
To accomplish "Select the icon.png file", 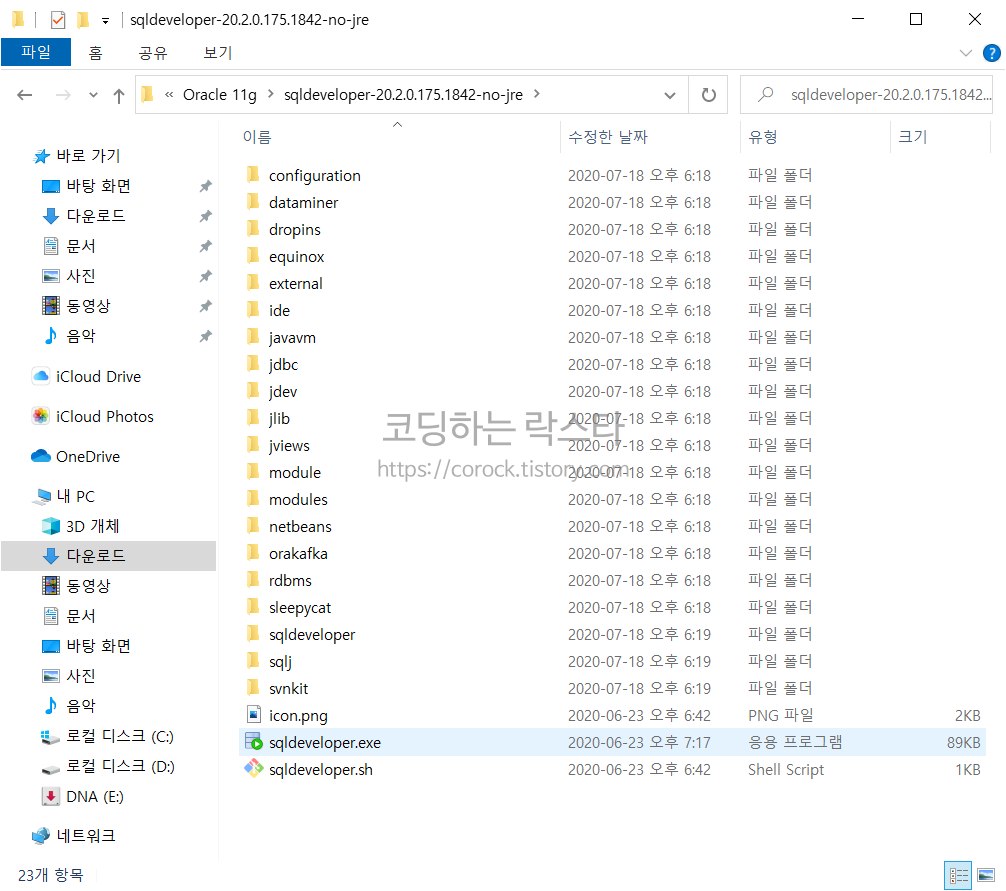I will coord(298,716).
